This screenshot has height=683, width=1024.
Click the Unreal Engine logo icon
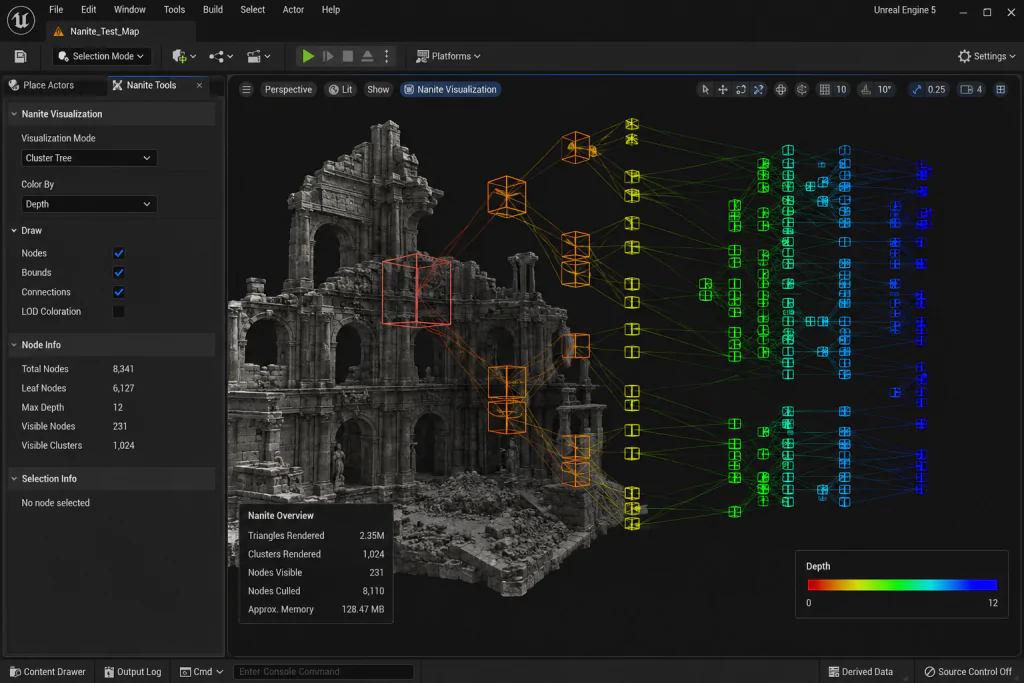coord(20,20)
